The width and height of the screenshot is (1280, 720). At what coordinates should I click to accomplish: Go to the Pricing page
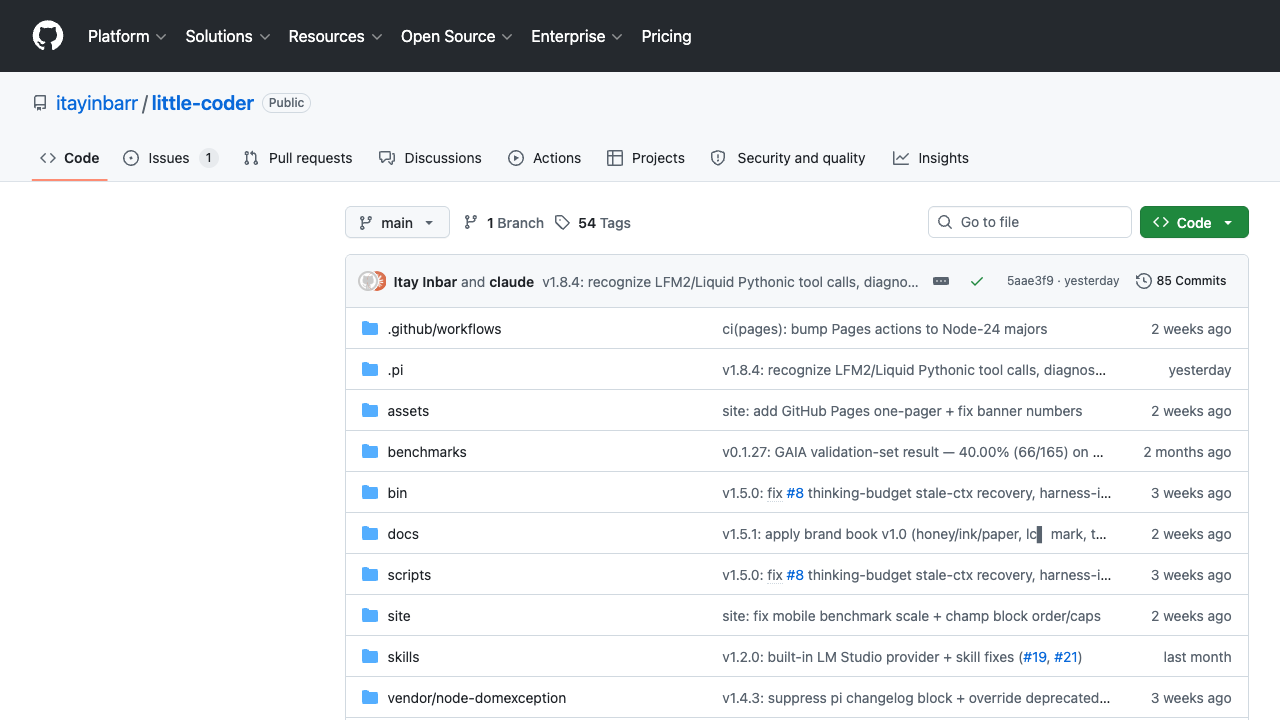pyautogui.click(x=666, y=36)
